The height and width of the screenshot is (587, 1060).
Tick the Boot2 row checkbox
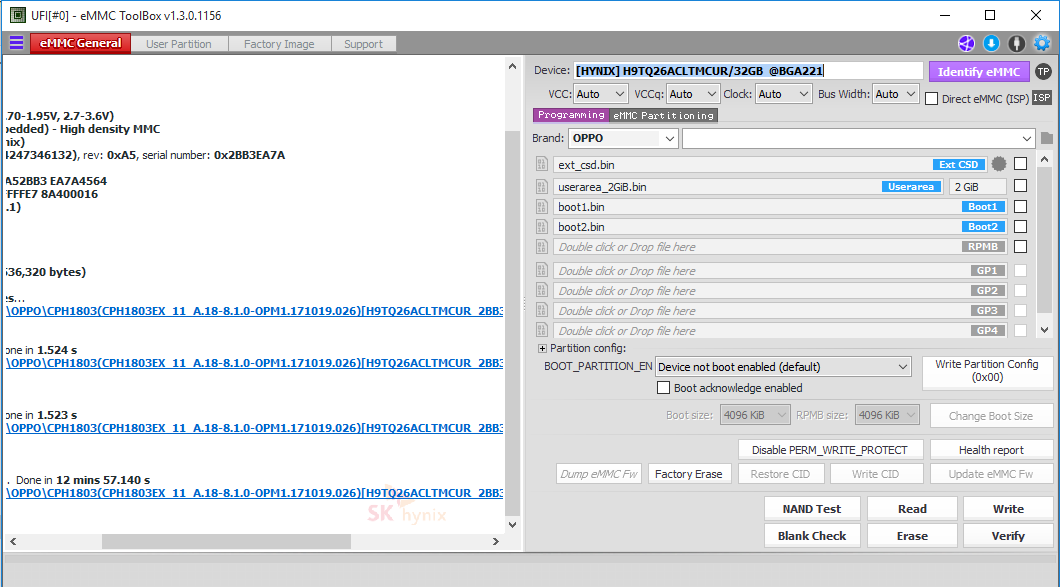click(x=1021, y=226)
